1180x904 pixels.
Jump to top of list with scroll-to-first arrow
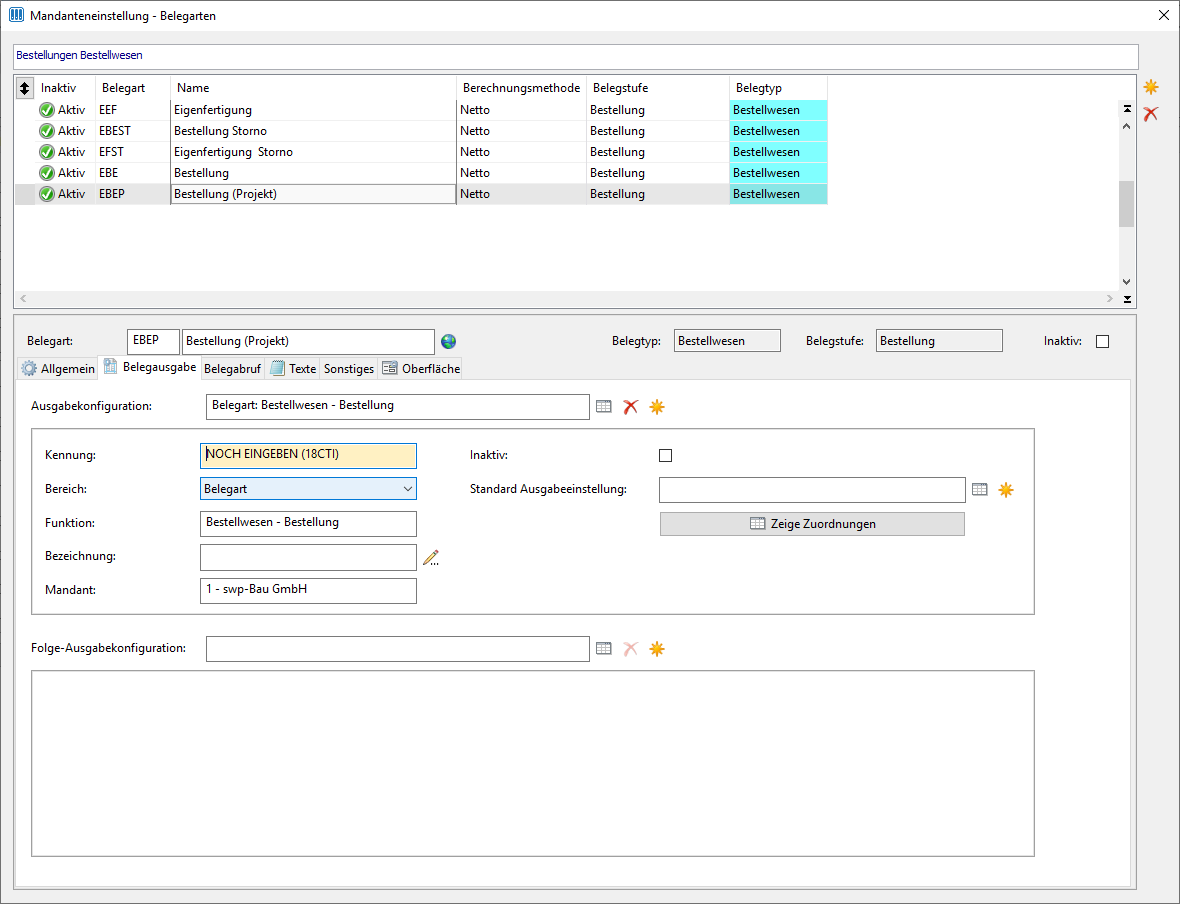click(1127, 109)
